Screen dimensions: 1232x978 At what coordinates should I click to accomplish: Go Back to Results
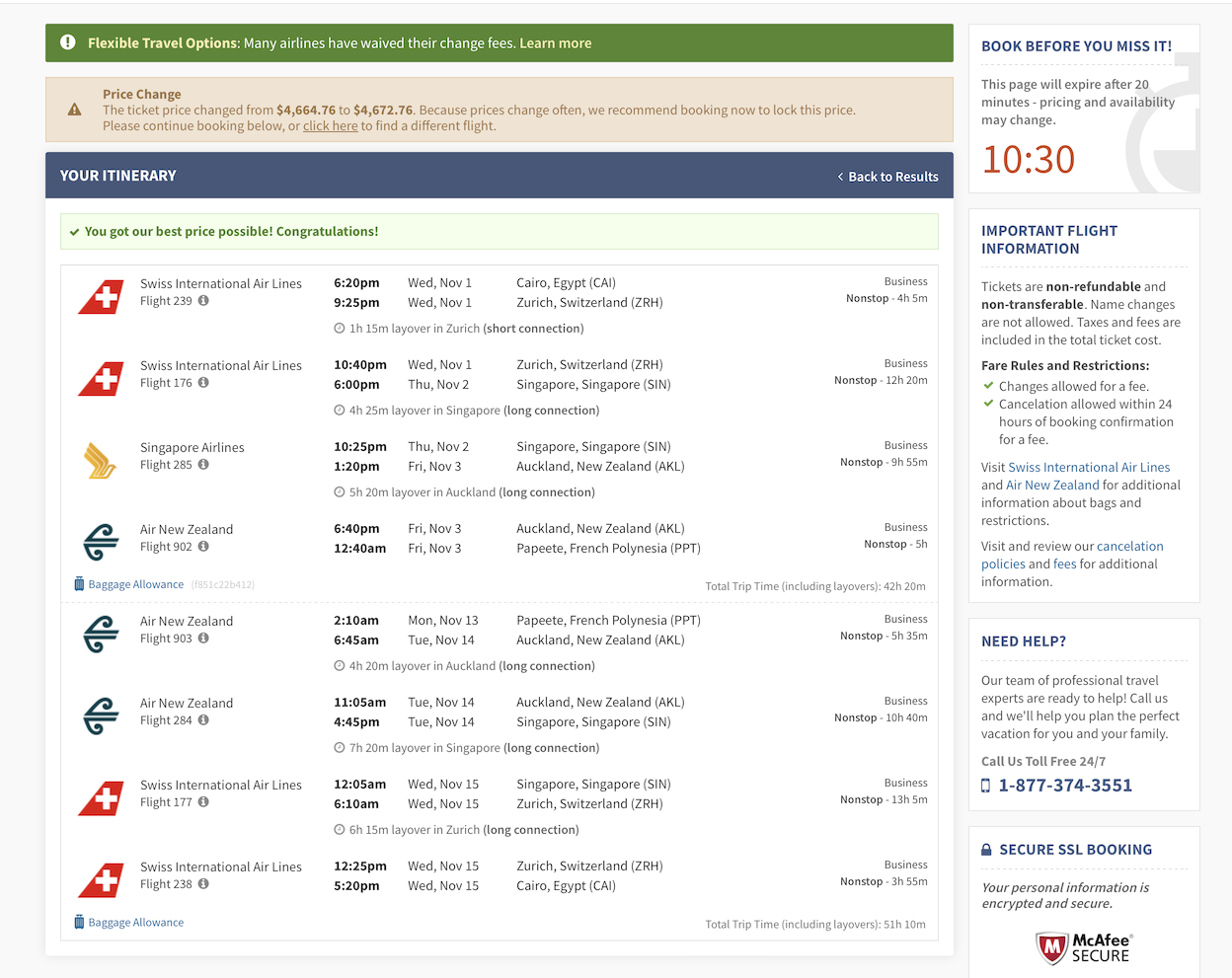tap(887, 177)
